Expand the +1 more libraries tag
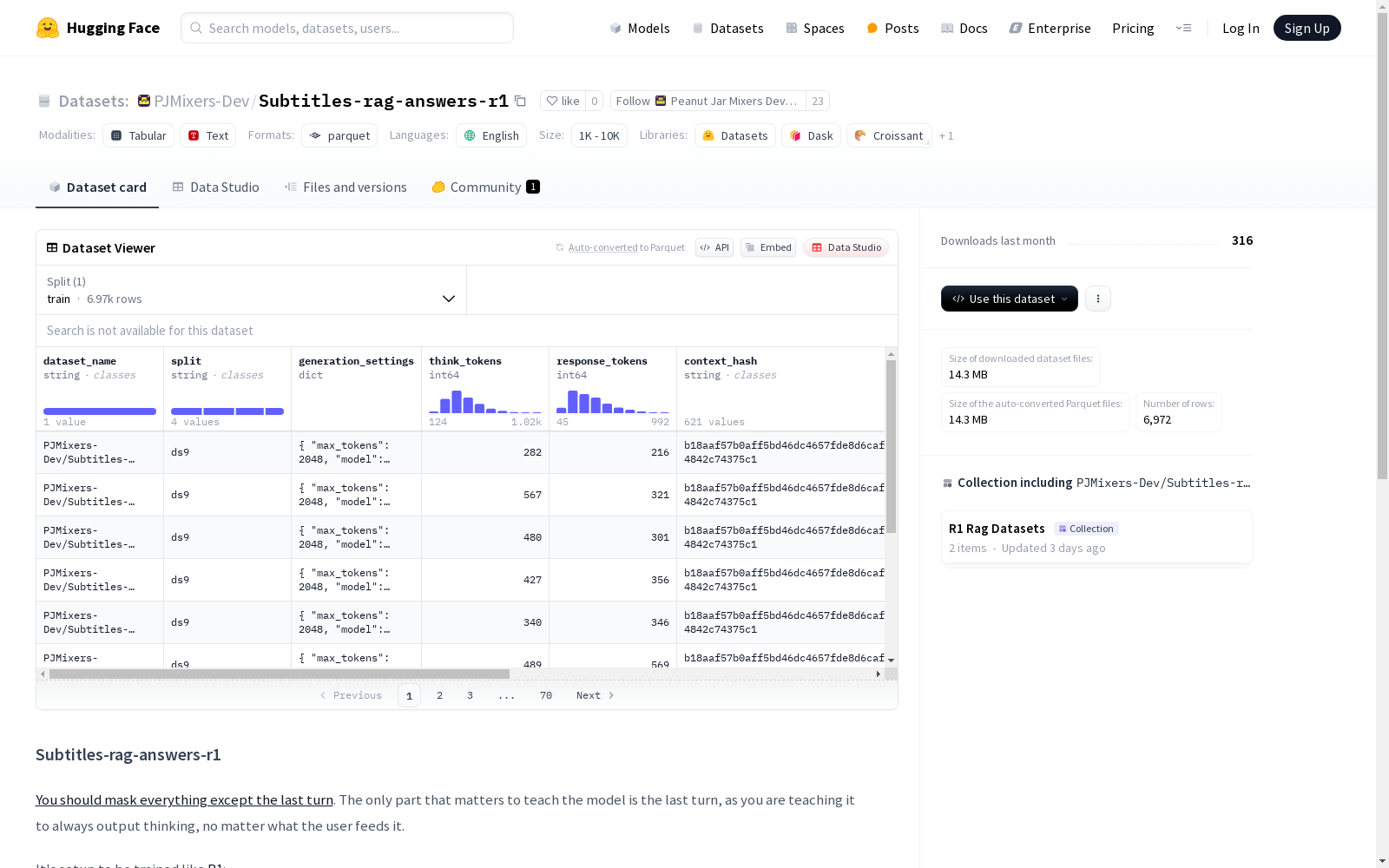Viewport: 1389px width, 868px height. pos(946,135)
